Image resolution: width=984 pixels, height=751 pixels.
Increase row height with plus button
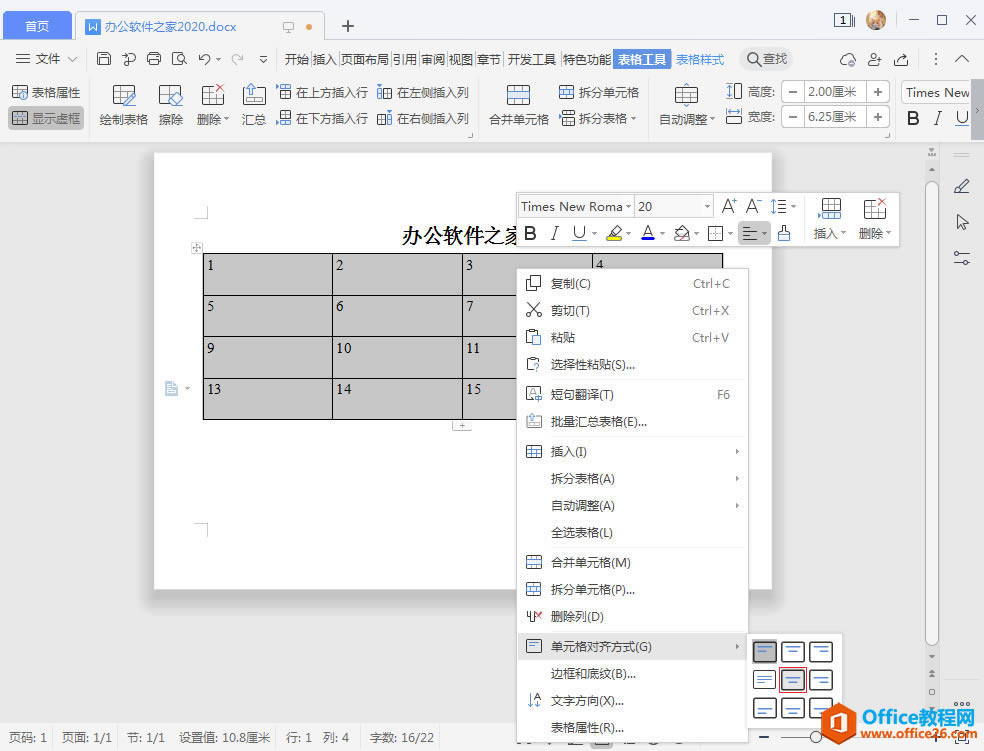pyautogui.click(x=878, y=92)
